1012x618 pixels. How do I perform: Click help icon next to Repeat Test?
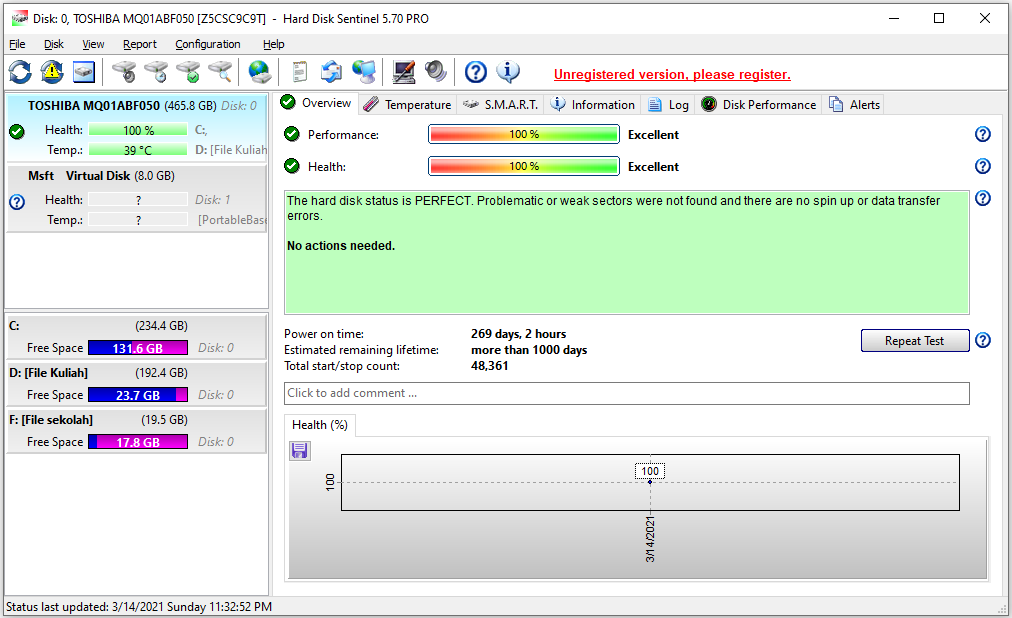[982, 340]
